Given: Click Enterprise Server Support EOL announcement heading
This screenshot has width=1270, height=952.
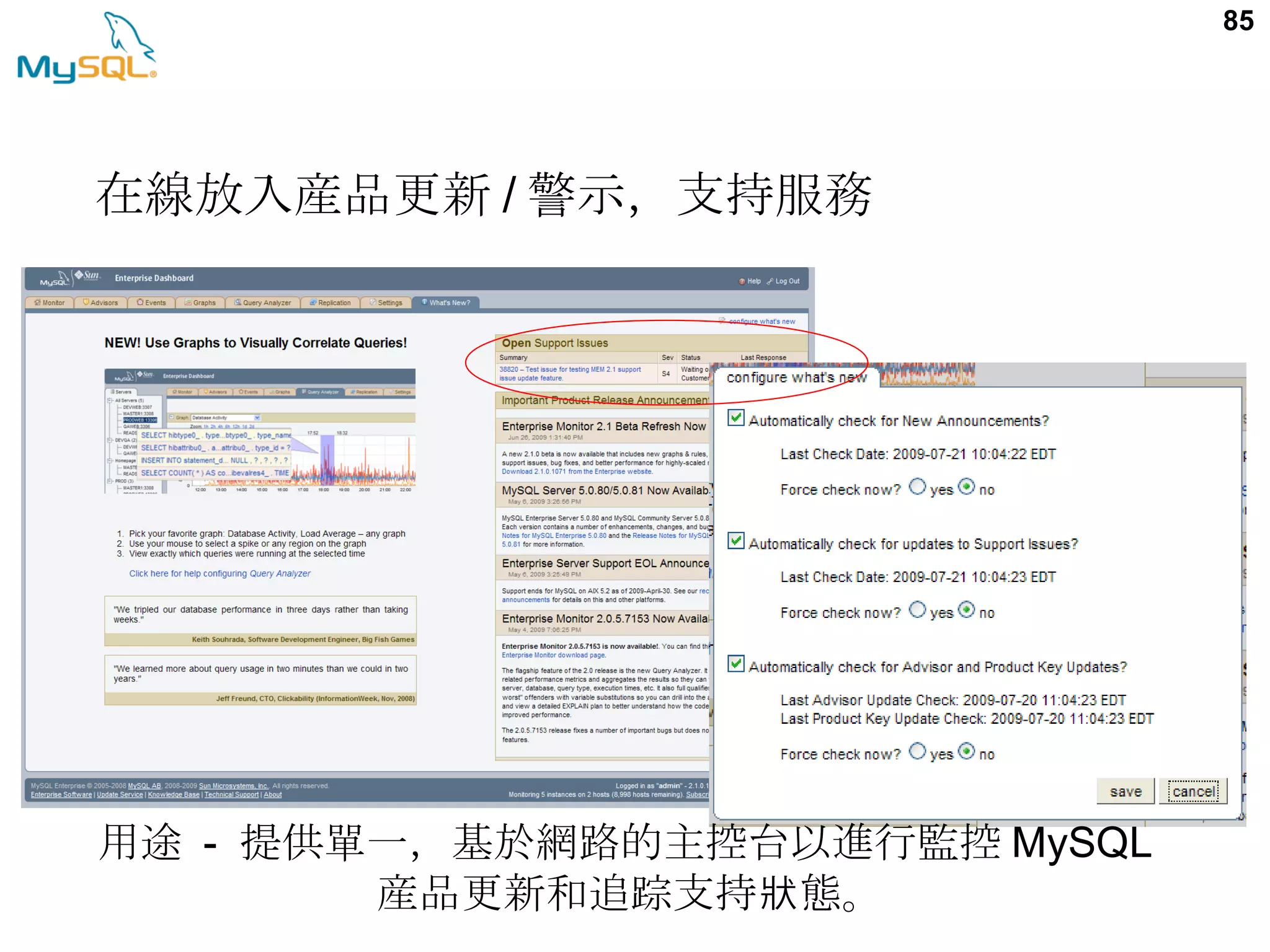Looking at the screenshot, I should pos(605,563).
